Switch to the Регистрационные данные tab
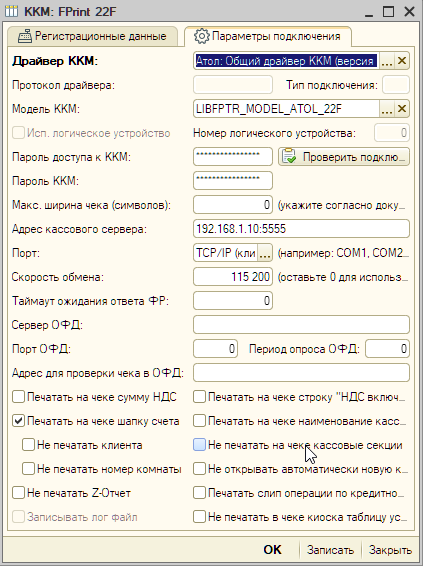The width and height of the screenshot is (423, 566). point(92,36)
